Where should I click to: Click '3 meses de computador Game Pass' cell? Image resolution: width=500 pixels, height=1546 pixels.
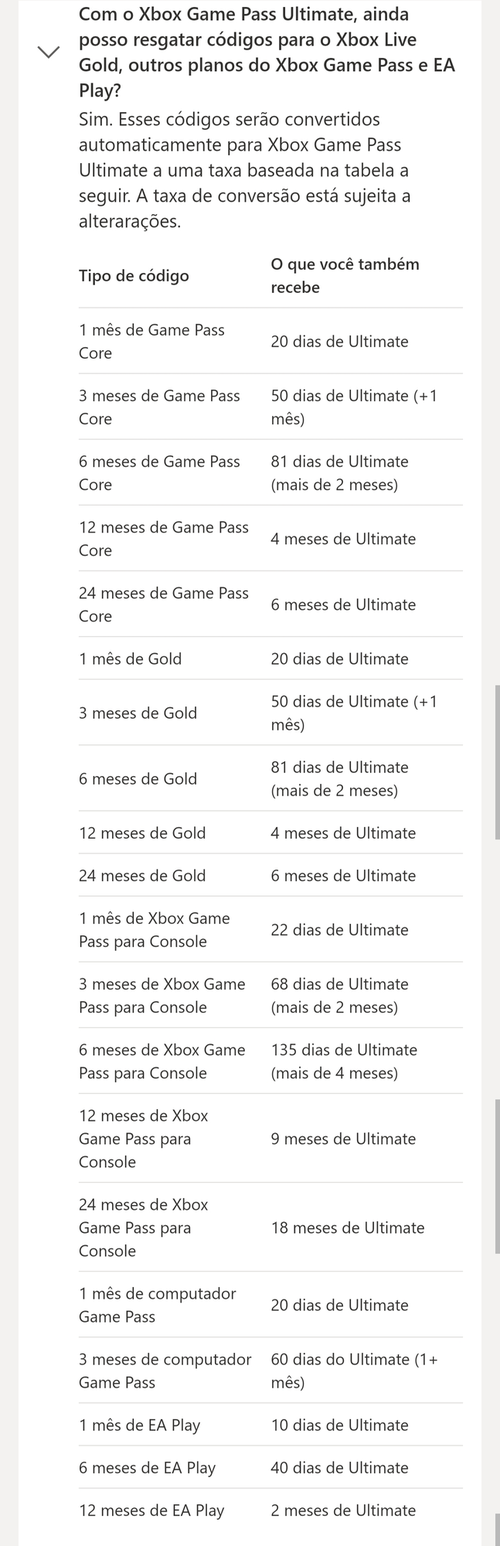[x=165, y=1371]
